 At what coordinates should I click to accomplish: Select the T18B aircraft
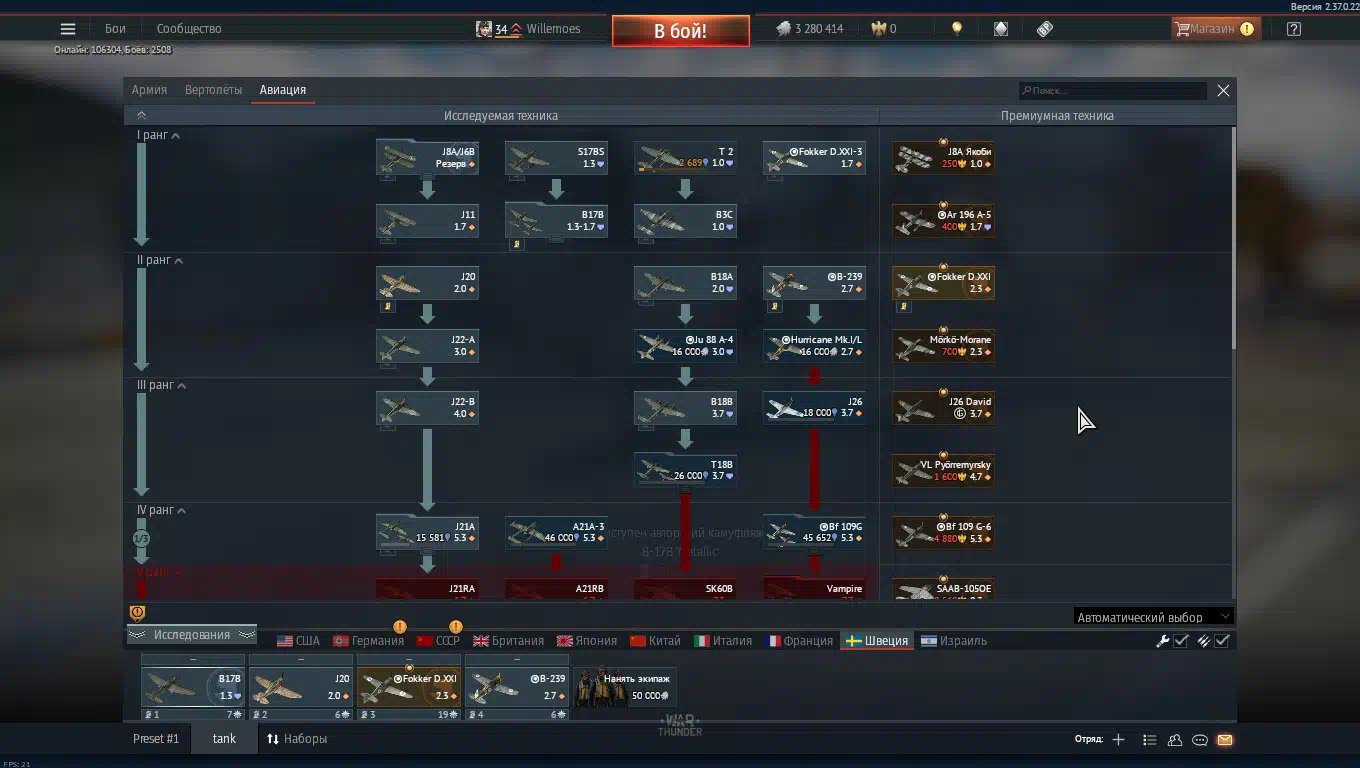(685, 470)
